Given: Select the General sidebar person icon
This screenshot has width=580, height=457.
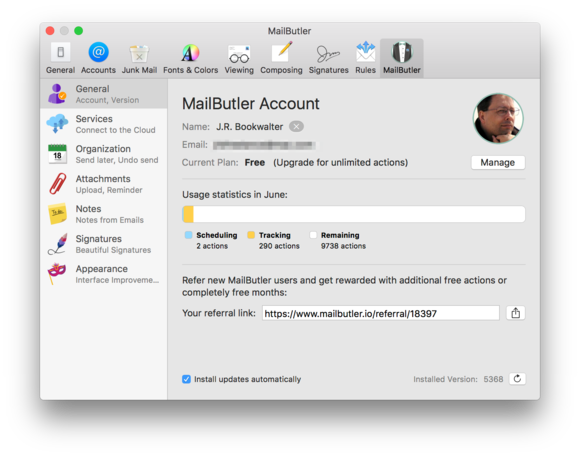Looking at the screenshot, I should [57, 94].
